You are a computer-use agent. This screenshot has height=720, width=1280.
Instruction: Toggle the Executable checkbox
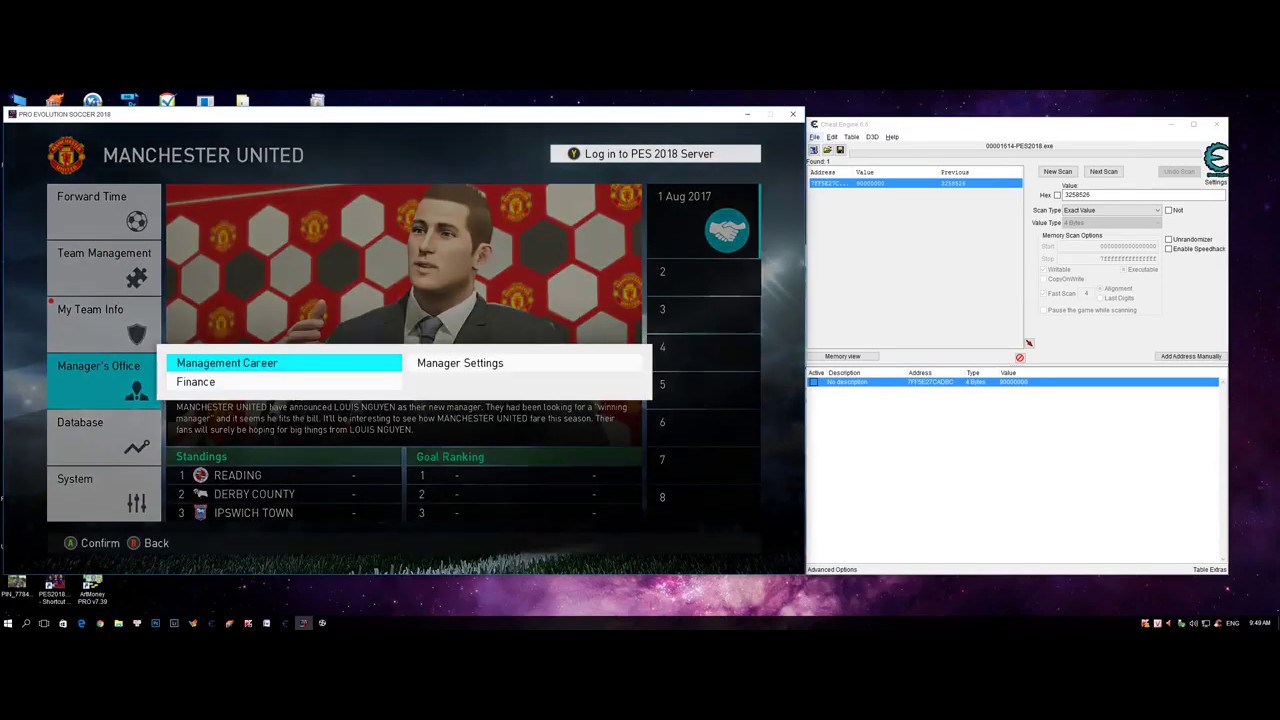[x=1123, y=270]
